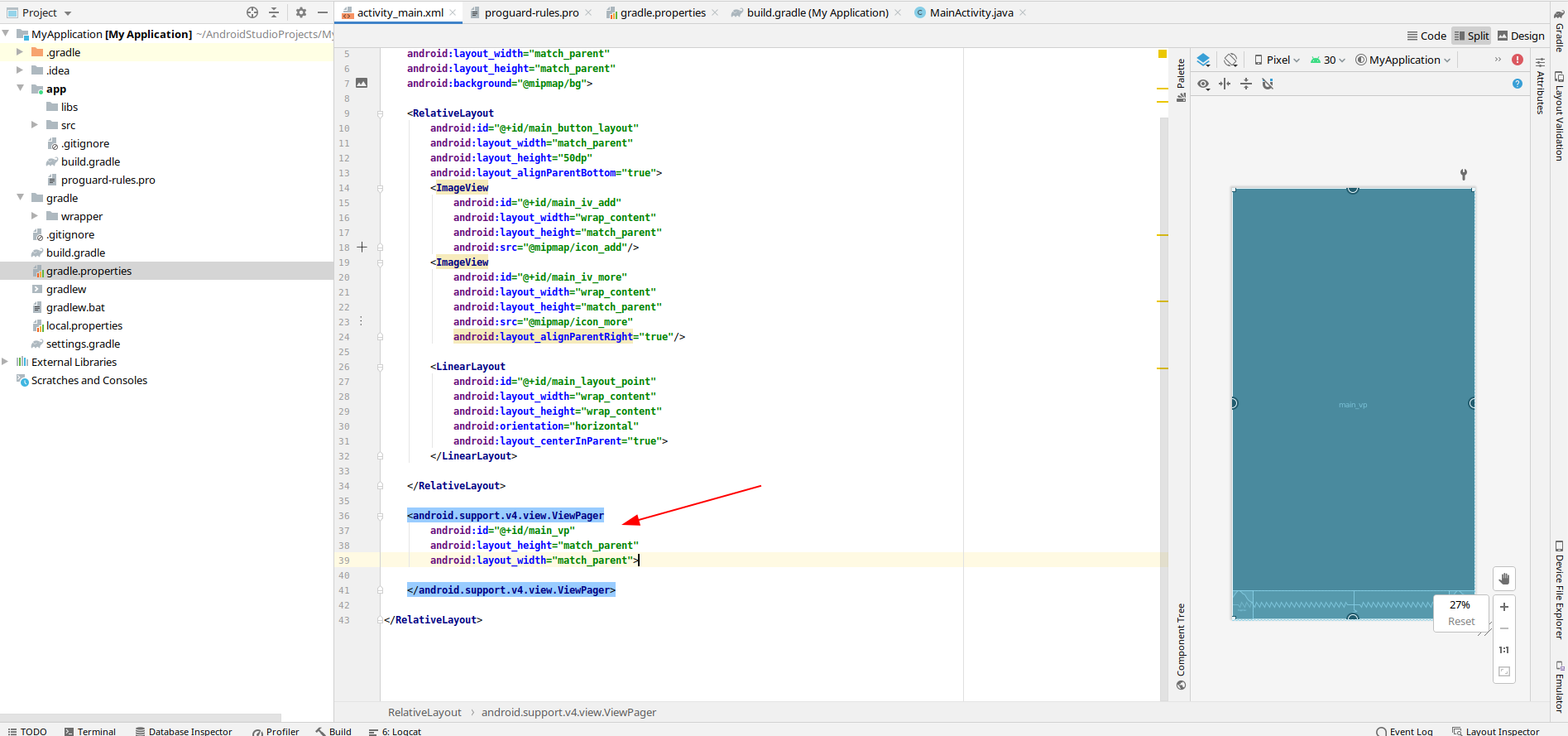Image resolution: width=1568 pixels, height=736 pixels.
Task: Hide the Project panel with minus icon
Action: (323, 12)
